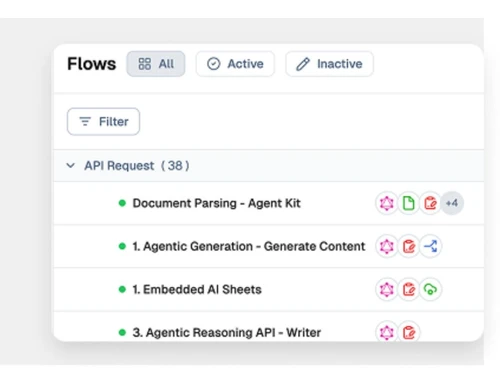Click the Flows heading
Viewport: 500px width, 375px height.
click(92, 64)
